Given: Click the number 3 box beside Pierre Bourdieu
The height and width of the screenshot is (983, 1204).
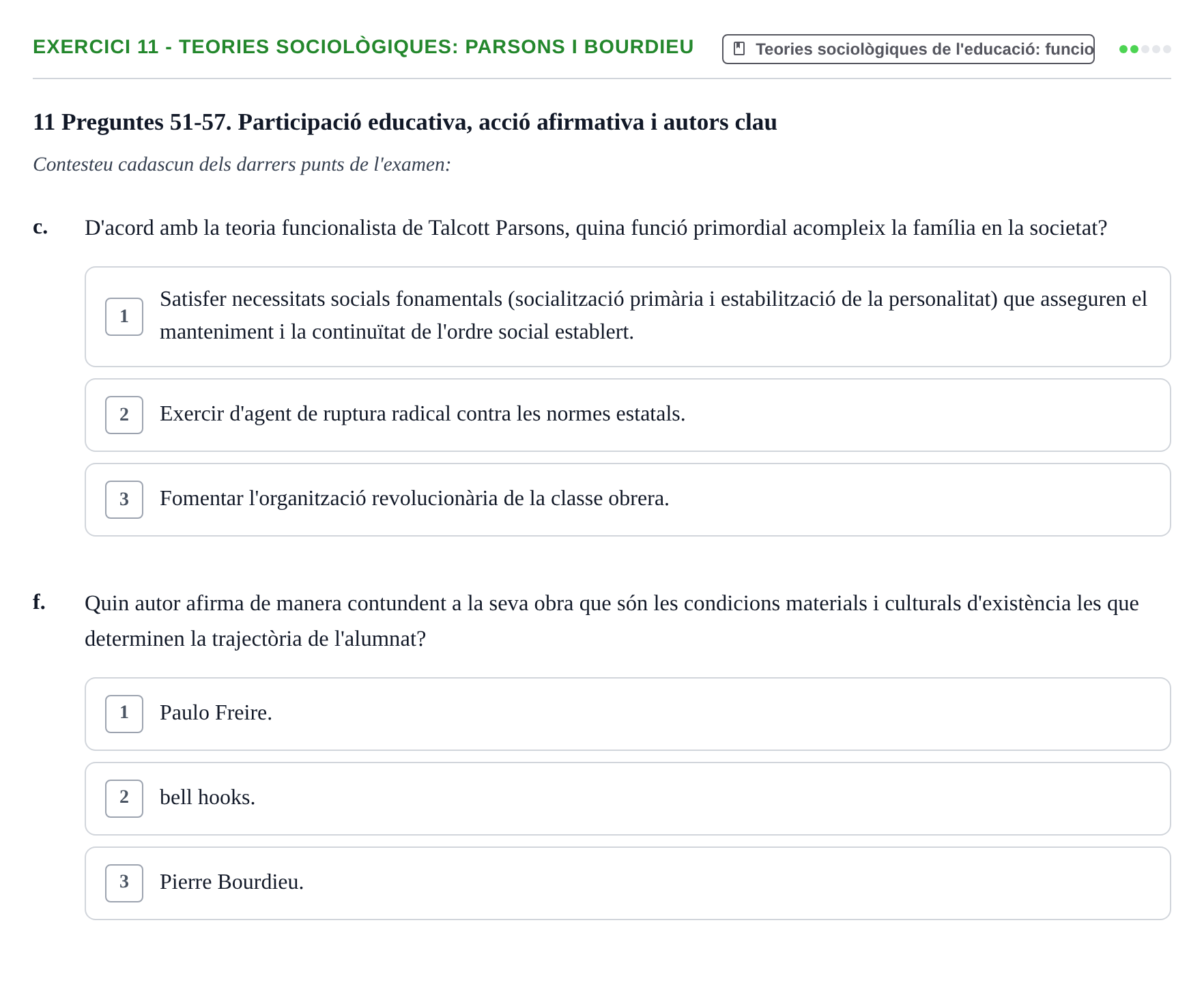Looking at the screenshot, I should tap(124, 883).
